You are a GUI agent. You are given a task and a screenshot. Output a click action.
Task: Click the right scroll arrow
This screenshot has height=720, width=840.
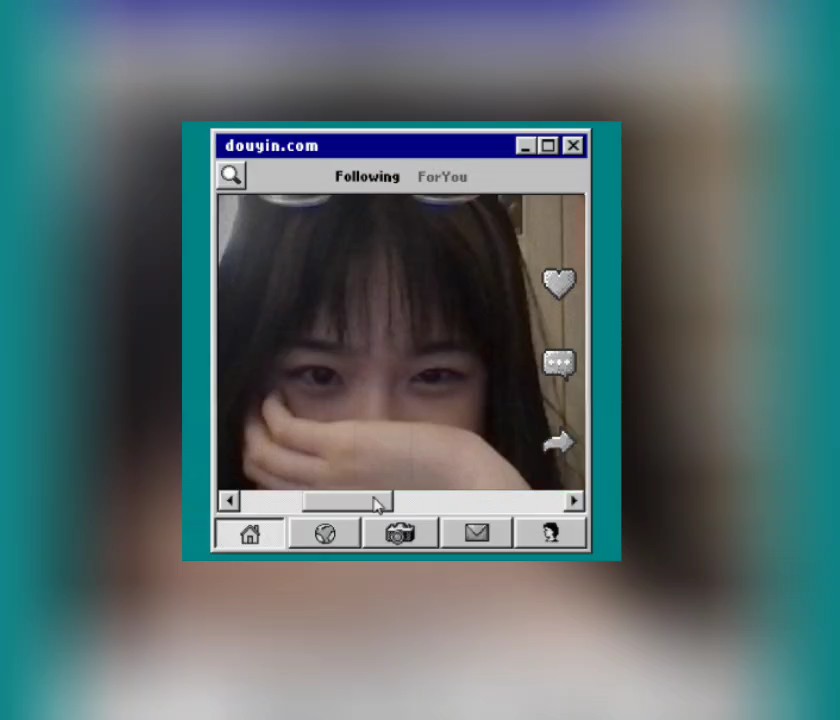click(574, 501)
